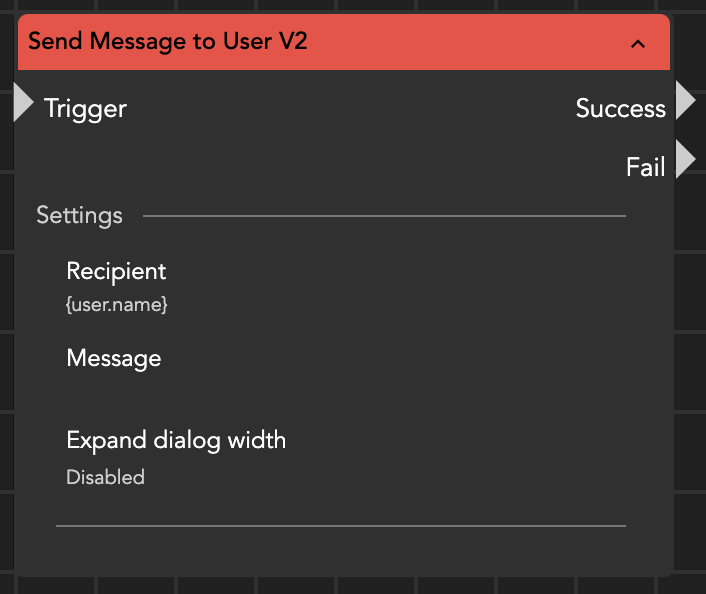Select the Message setting label
The width and height of the screenshot is (706, 594).
pos(114,358)
